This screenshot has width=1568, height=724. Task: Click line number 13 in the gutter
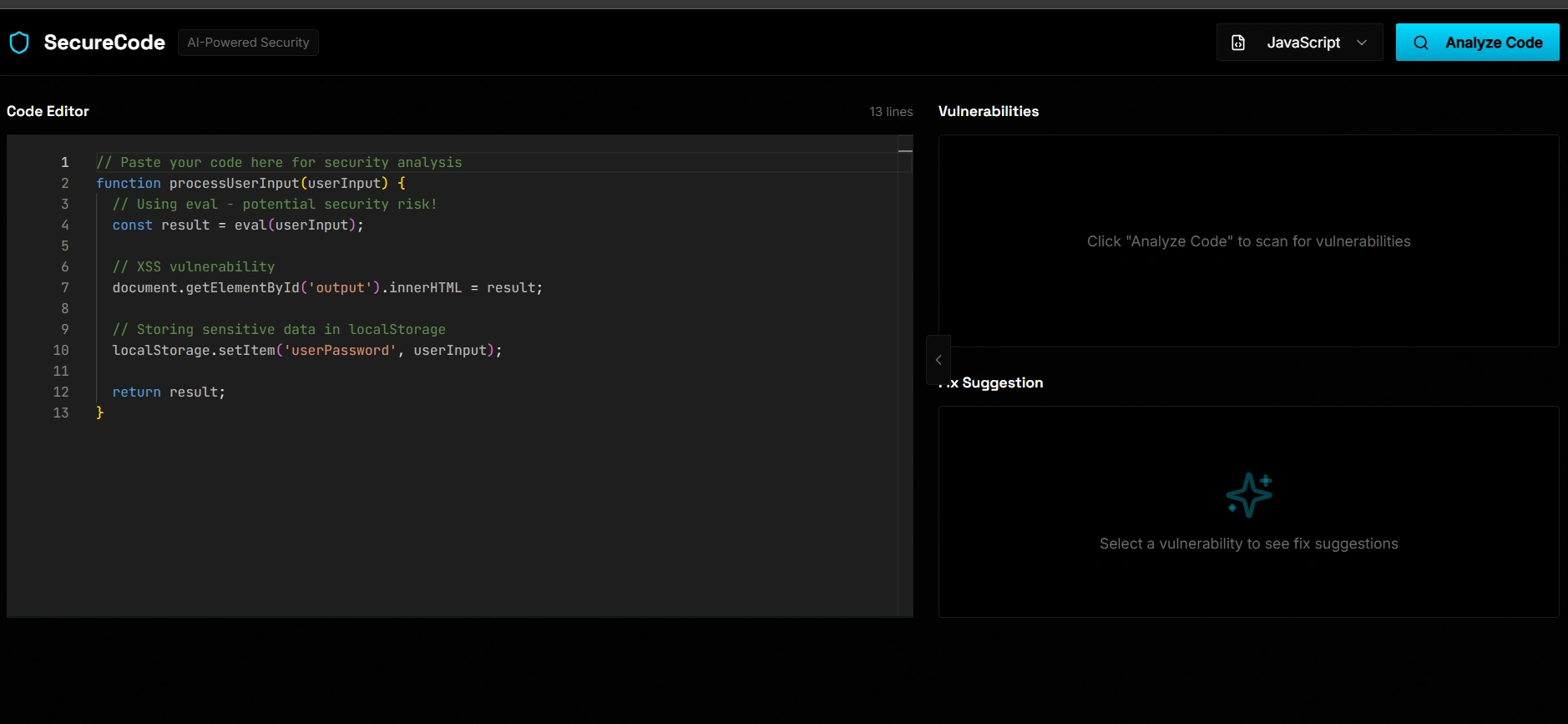pyautogui.click(x=61, y=413)
